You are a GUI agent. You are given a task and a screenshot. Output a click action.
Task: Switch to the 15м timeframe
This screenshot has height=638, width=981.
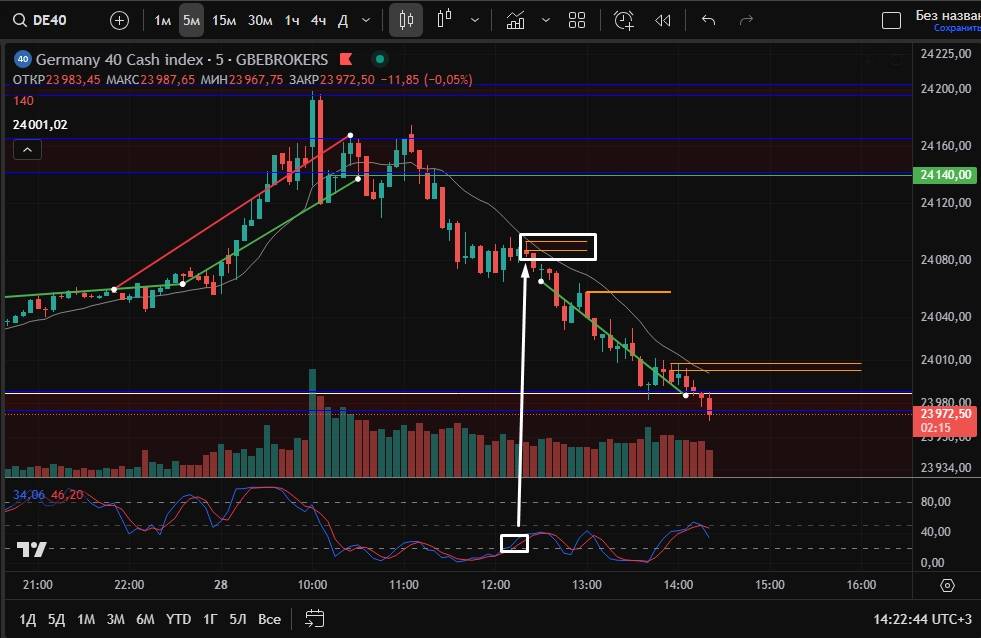pos(225,20)
